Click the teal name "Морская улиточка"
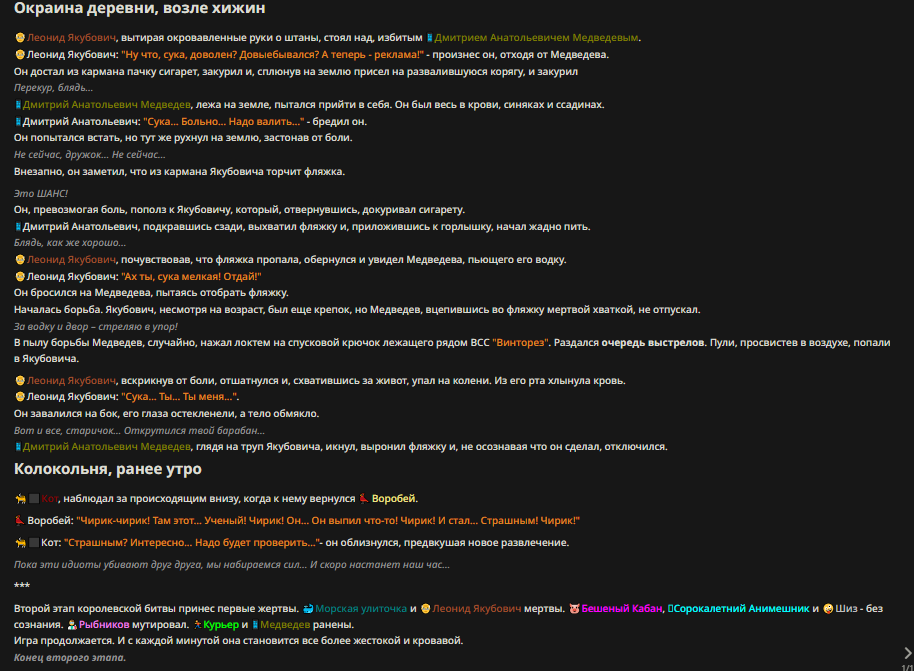 (361, 608)
